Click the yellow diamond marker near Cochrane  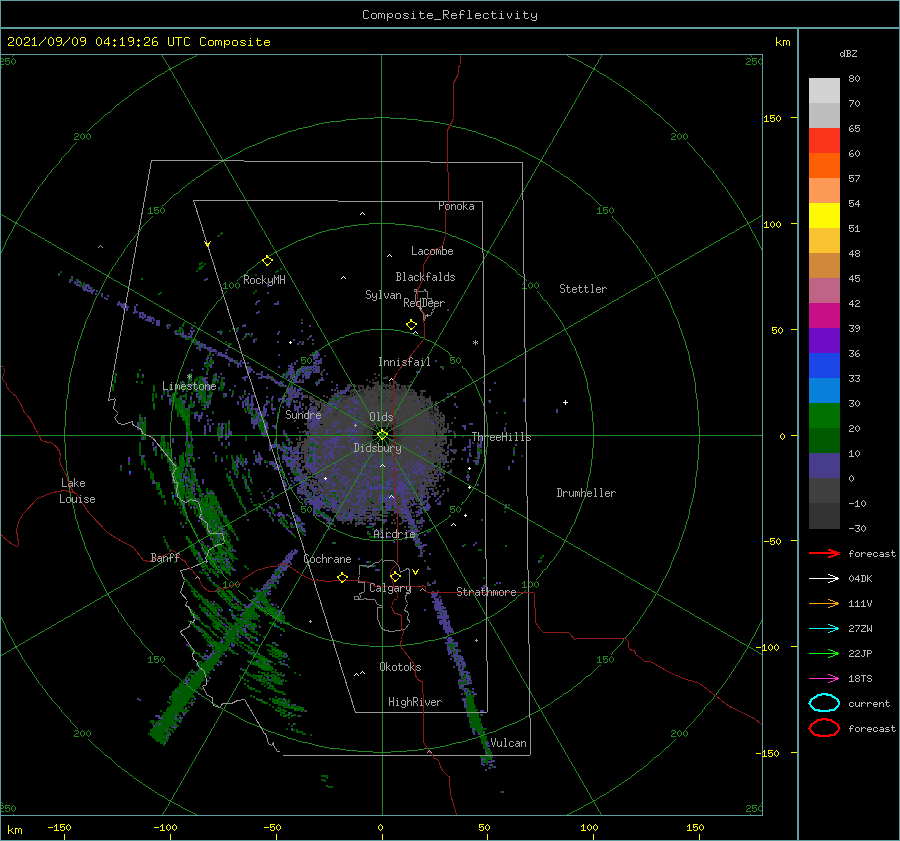pos(343,577)
